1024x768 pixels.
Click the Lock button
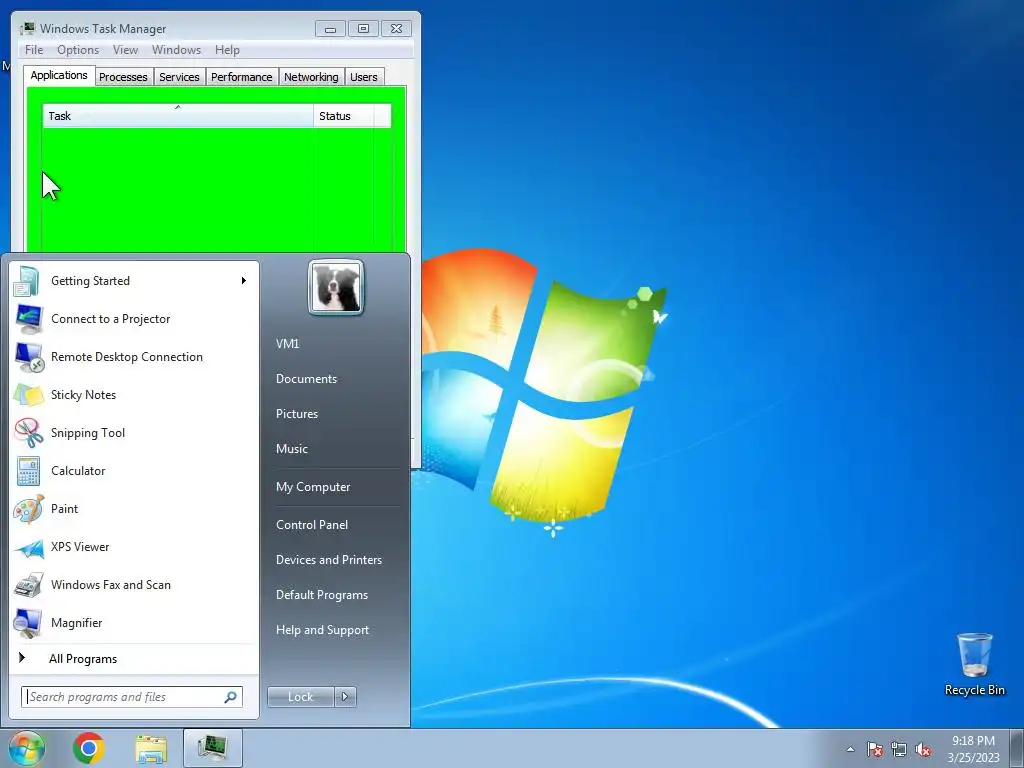click(x=301, y=697)
